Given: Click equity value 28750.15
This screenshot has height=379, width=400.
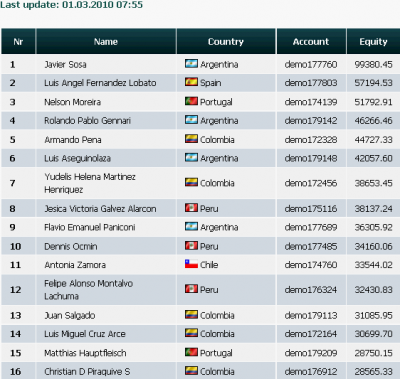Looking at the screenshot, I should point(373,353).
